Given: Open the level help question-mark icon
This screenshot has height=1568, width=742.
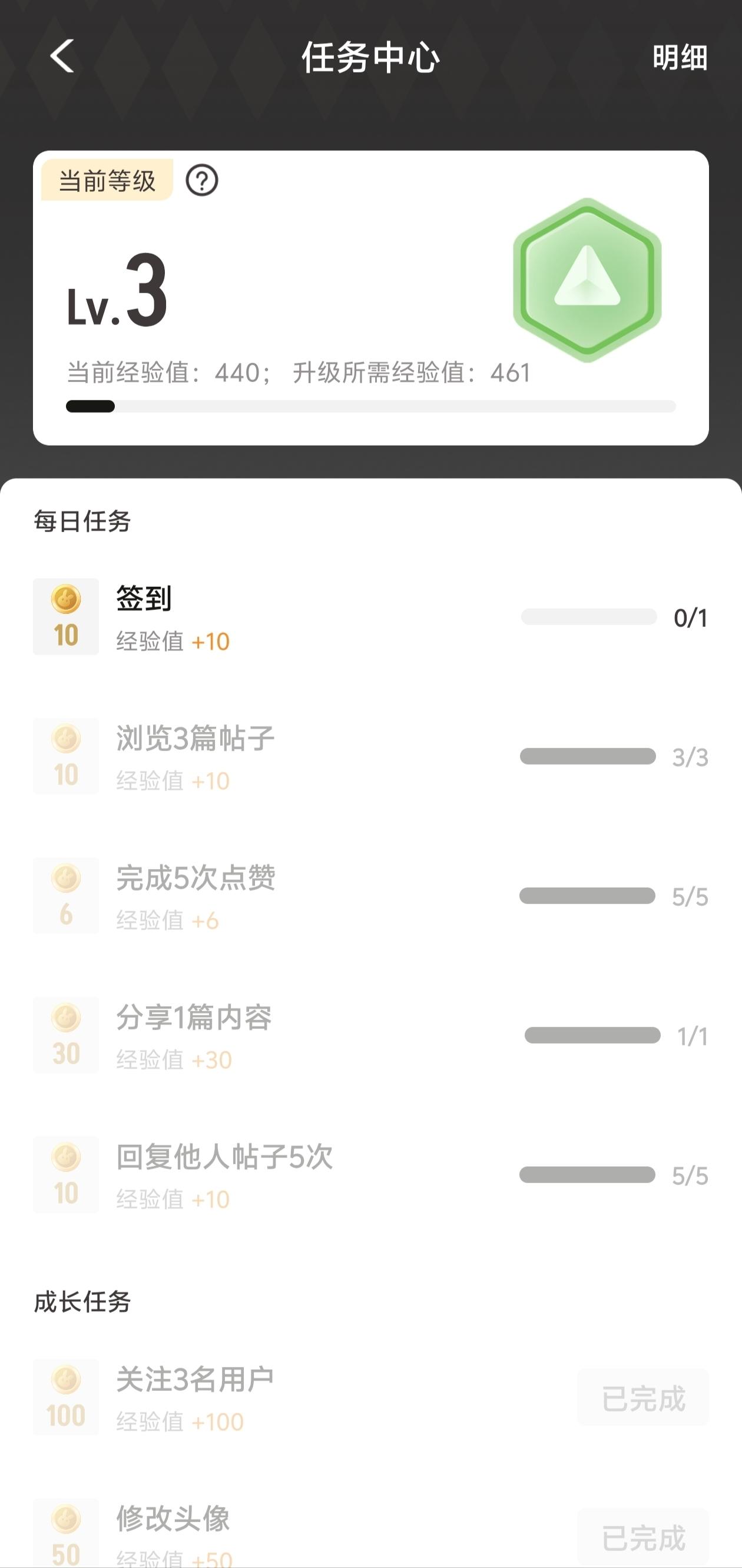Looking at the screenshot, I should pyautogui.click(x=201, y=181).
